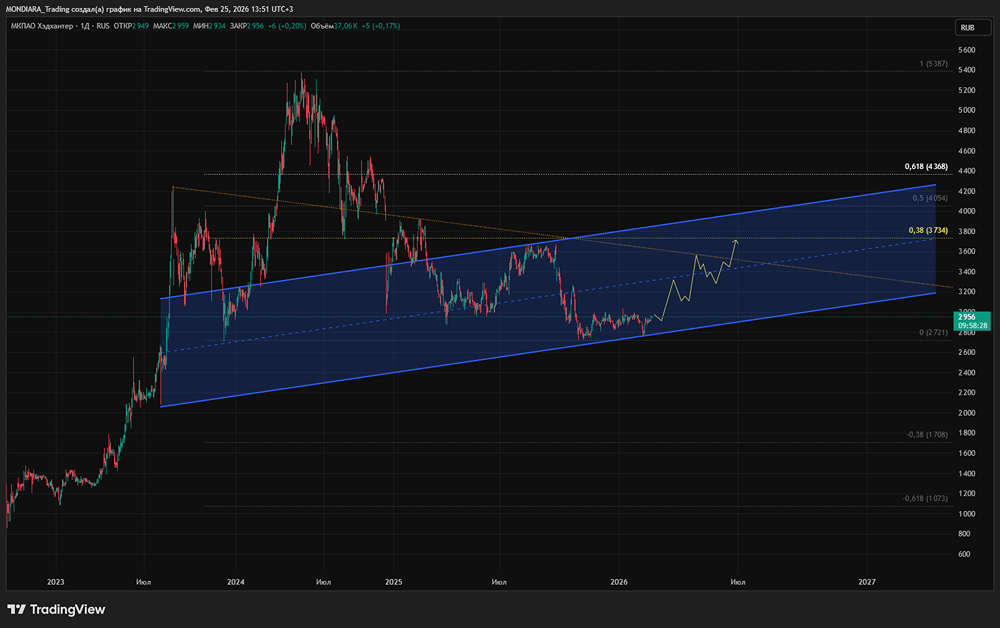Image resolution: width=1000 pixels, height=628 pixels.
Task: Click the ЗАКР 2956 close value
Action: tap(247, 26)
